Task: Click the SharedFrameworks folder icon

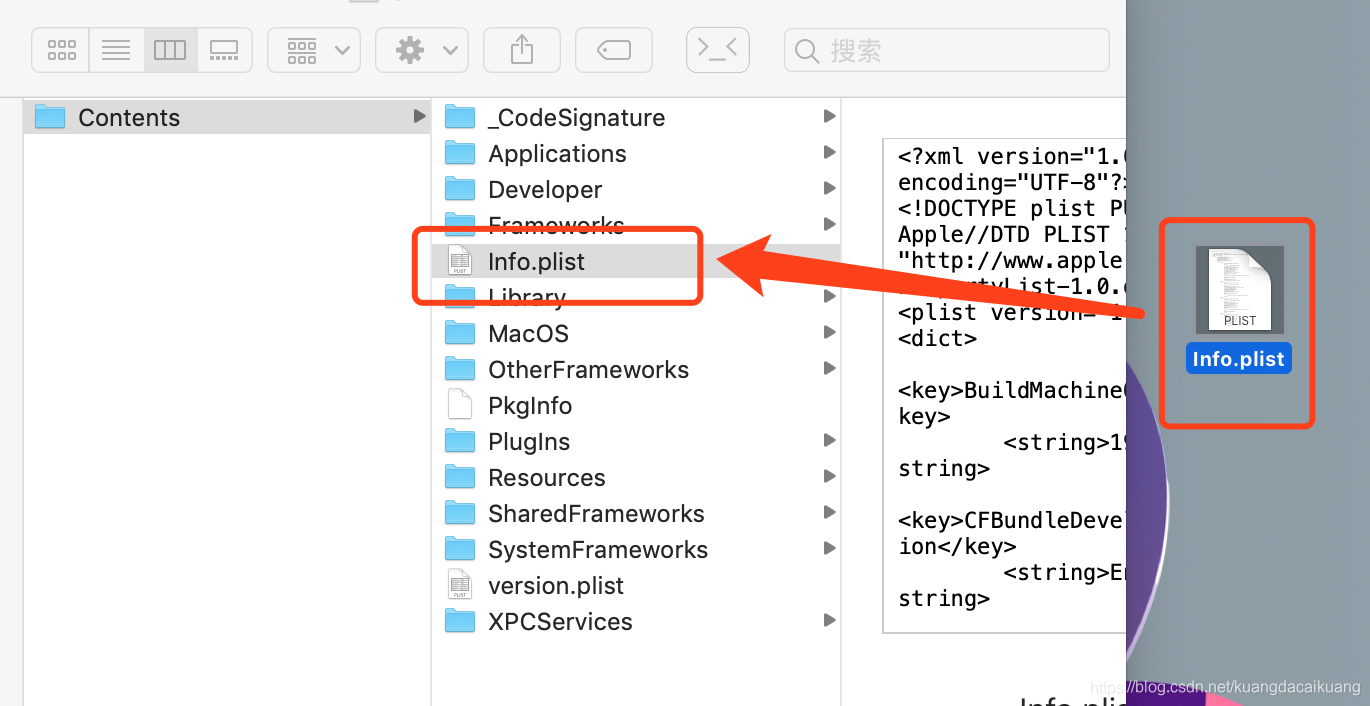Action: point(460,513)
